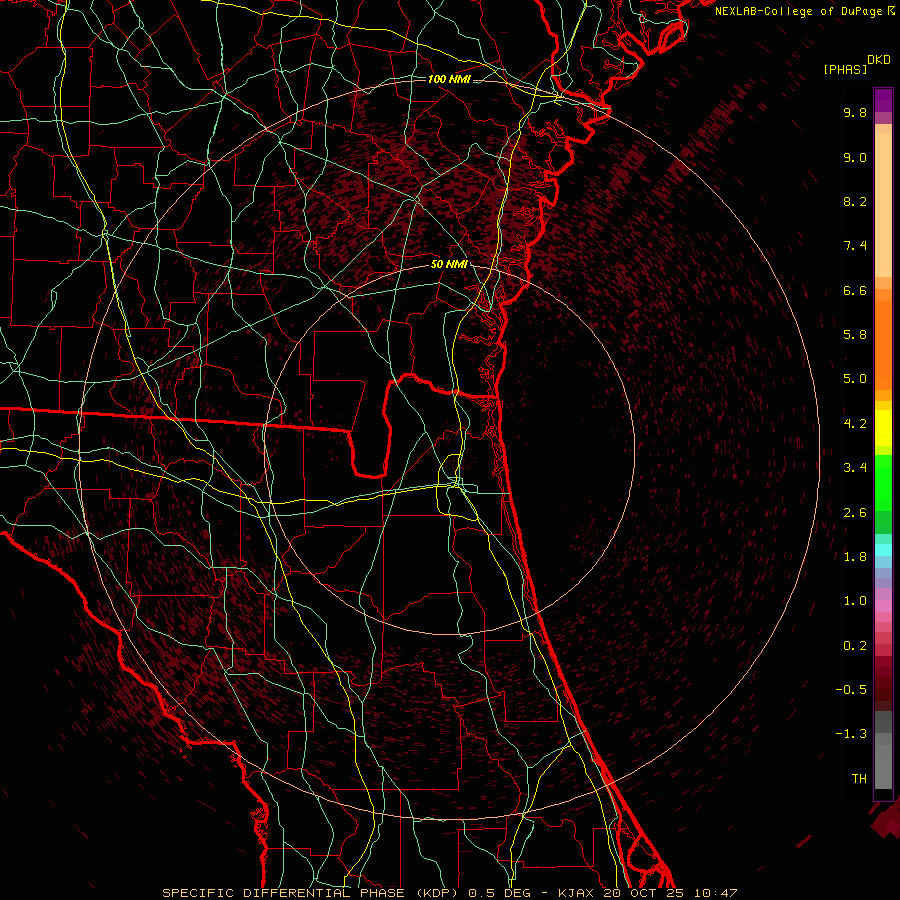Click the 1.0 value on color scale
The width and height of the screenshot is (900, 900).
pos(855,601)
